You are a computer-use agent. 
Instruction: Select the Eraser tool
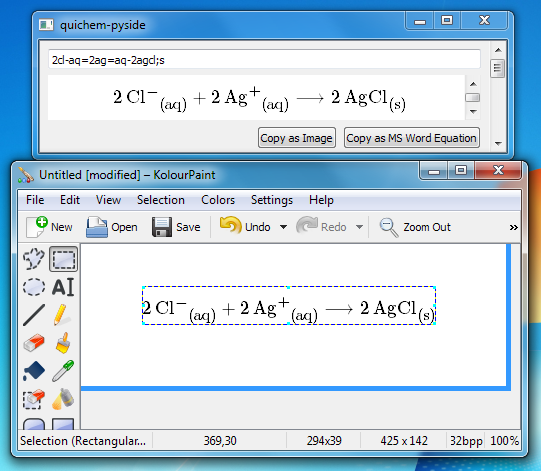pyautogui.click(x=34, y=343)
